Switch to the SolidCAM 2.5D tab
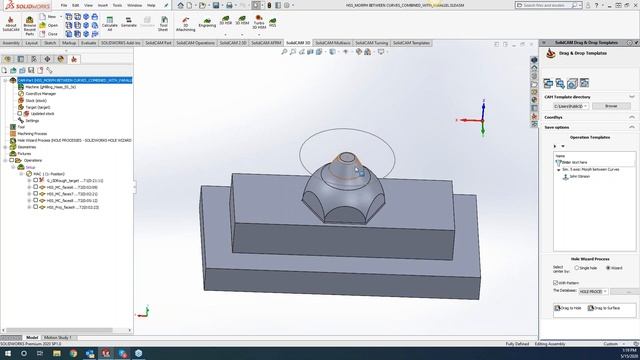 point(233,43)
